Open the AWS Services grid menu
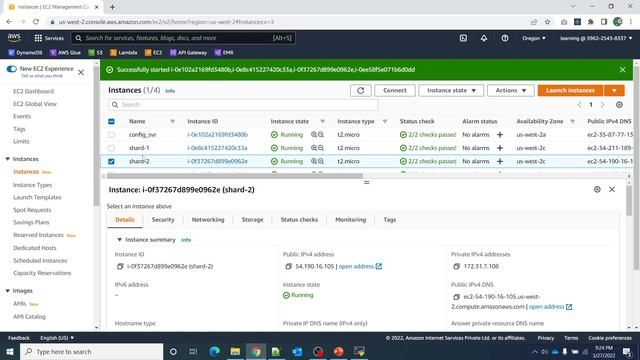Image resolution: width=640 pixels, height=360 pixels. point(49,38)
